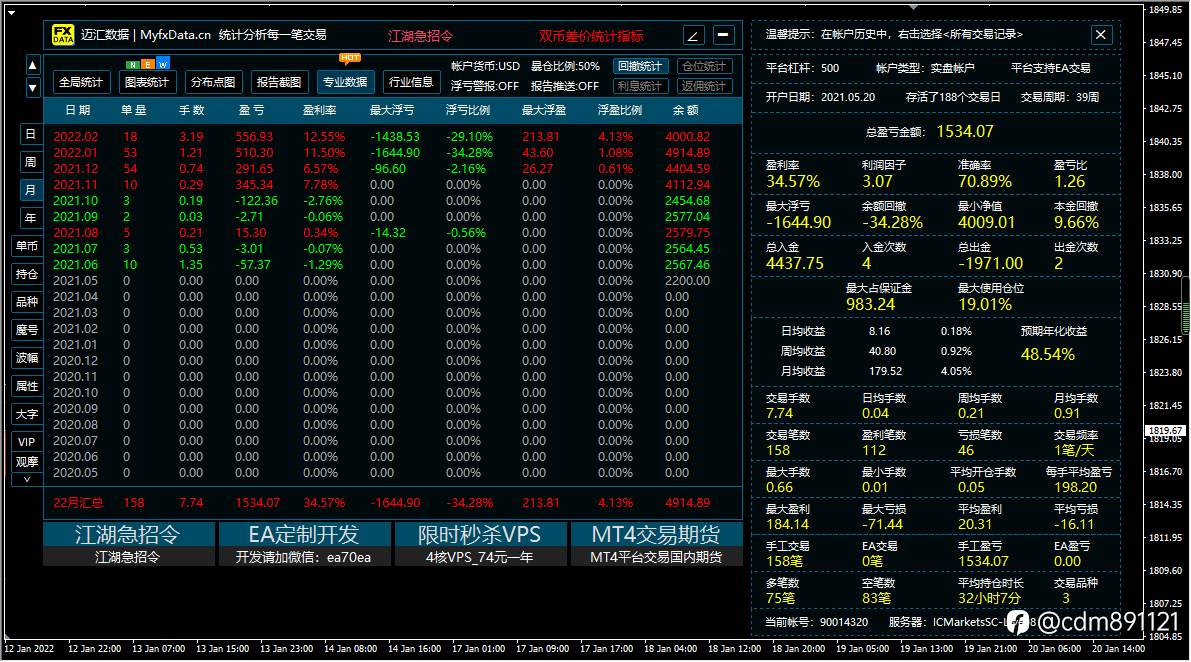
Task: Click the MT4交易期货 banner
Action: (x=656, y=544)
